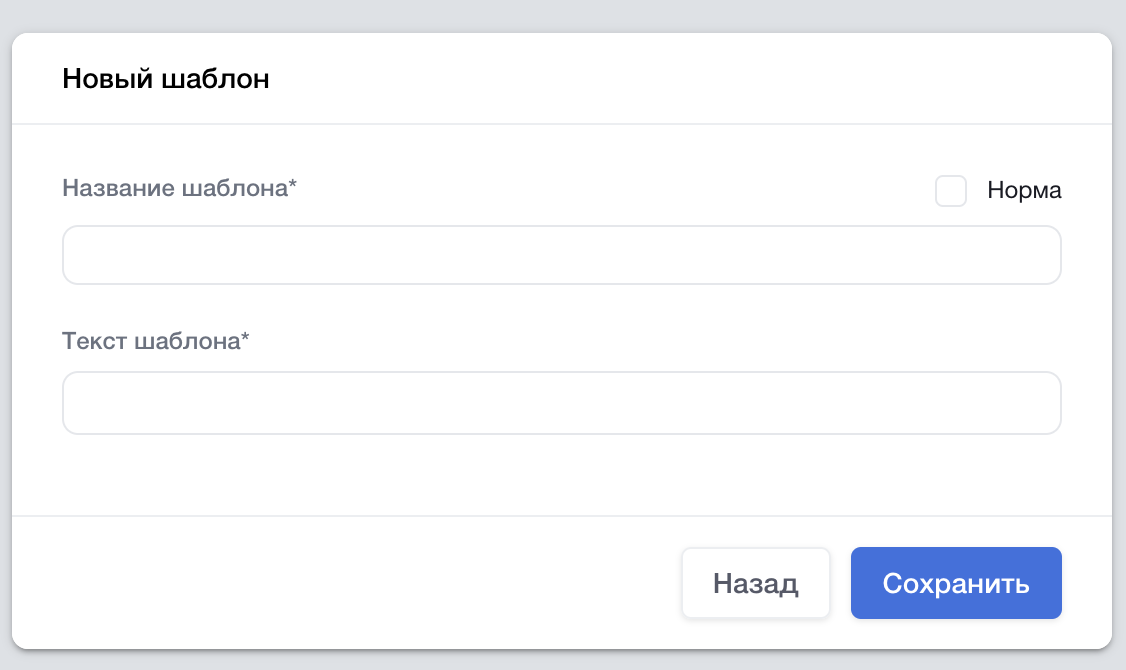The height and width of the screenshot is (670, 1126).
Task: Click the Новый шаблон dialog title
Action: coord(166,79)
